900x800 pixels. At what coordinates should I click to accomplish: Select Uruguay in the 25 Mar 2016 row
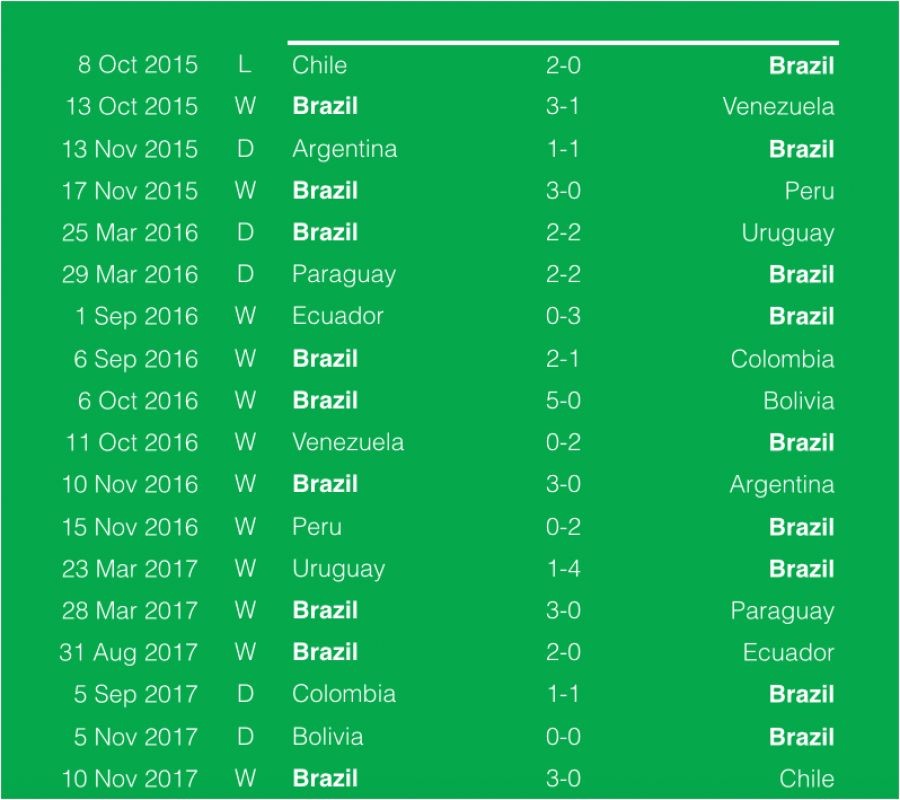pos(787,233)
